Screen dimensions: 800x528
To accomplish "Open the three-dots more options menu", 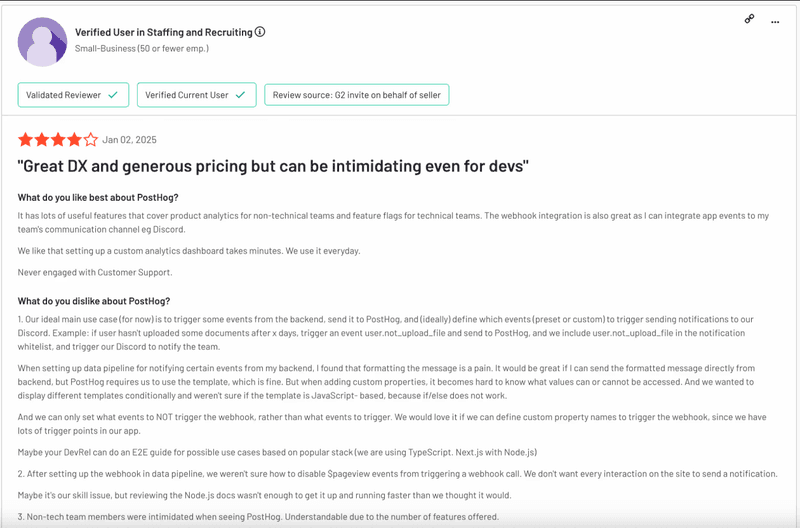I will (x=775, y=20).
